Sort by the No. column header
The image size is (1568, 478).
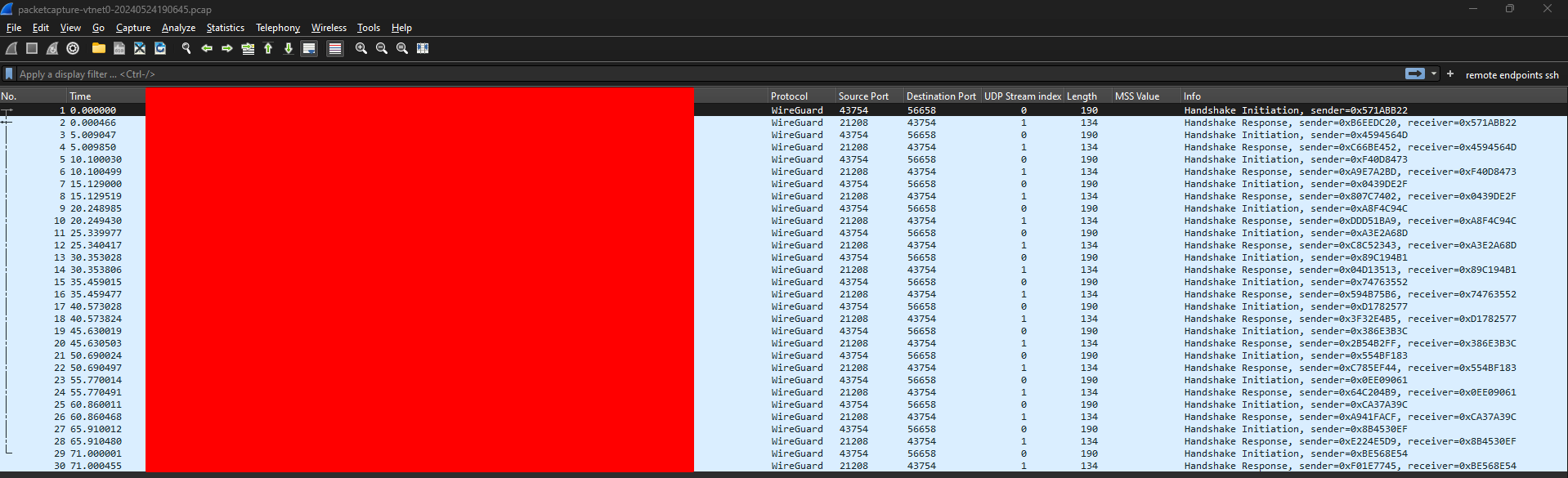(x=34, y=96)
